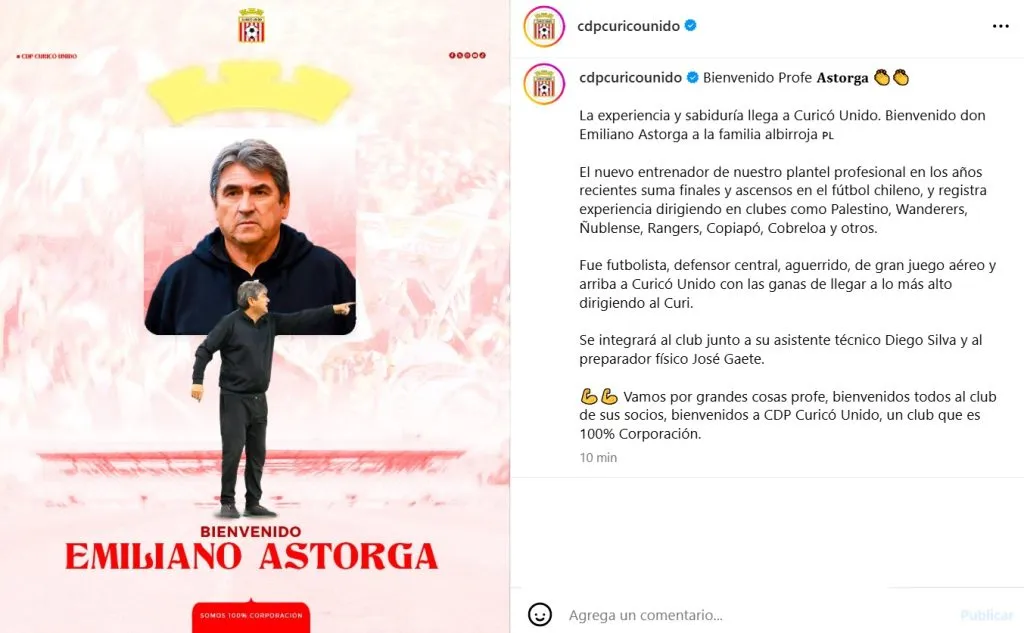This screenshot has height=633, width=1024.
Task: Click the Curicó Unido crest atop the poster
Action: tap(251, 25)
